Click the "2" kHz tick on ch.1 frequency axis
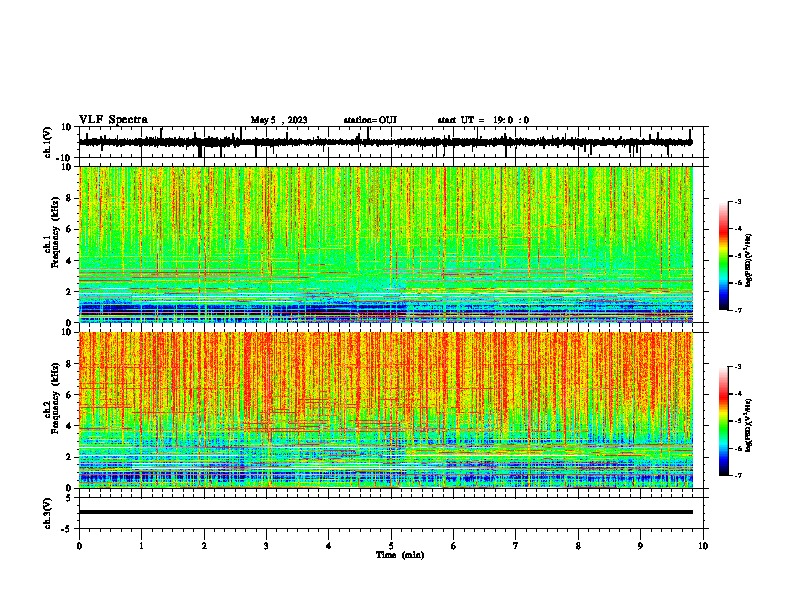 pos(69,292)
